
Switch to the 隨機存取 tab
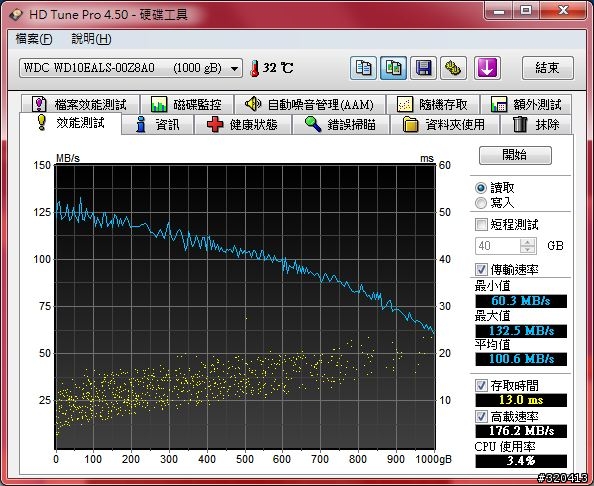pos(433,104)
